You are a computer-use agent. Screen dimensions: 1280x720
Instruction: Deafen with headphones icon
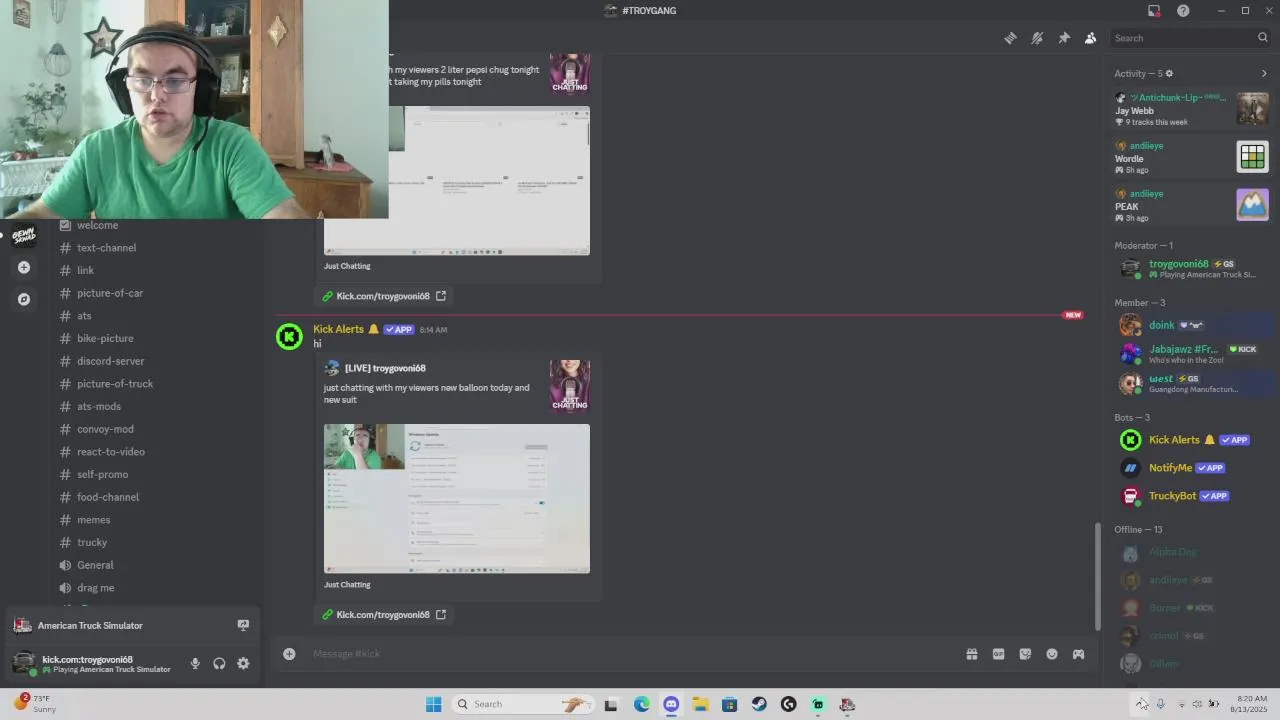point(219,663)
